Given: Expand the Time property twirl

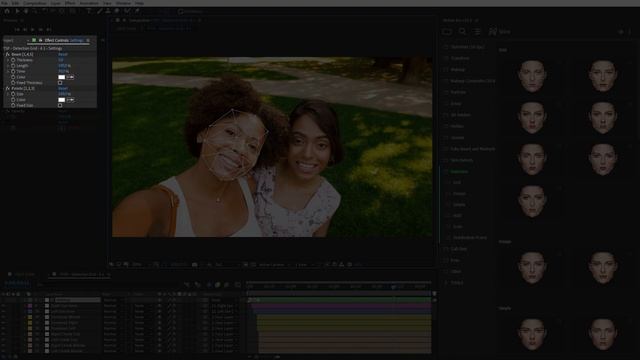Looking at the screenshot, I should (x=8, y=71).
